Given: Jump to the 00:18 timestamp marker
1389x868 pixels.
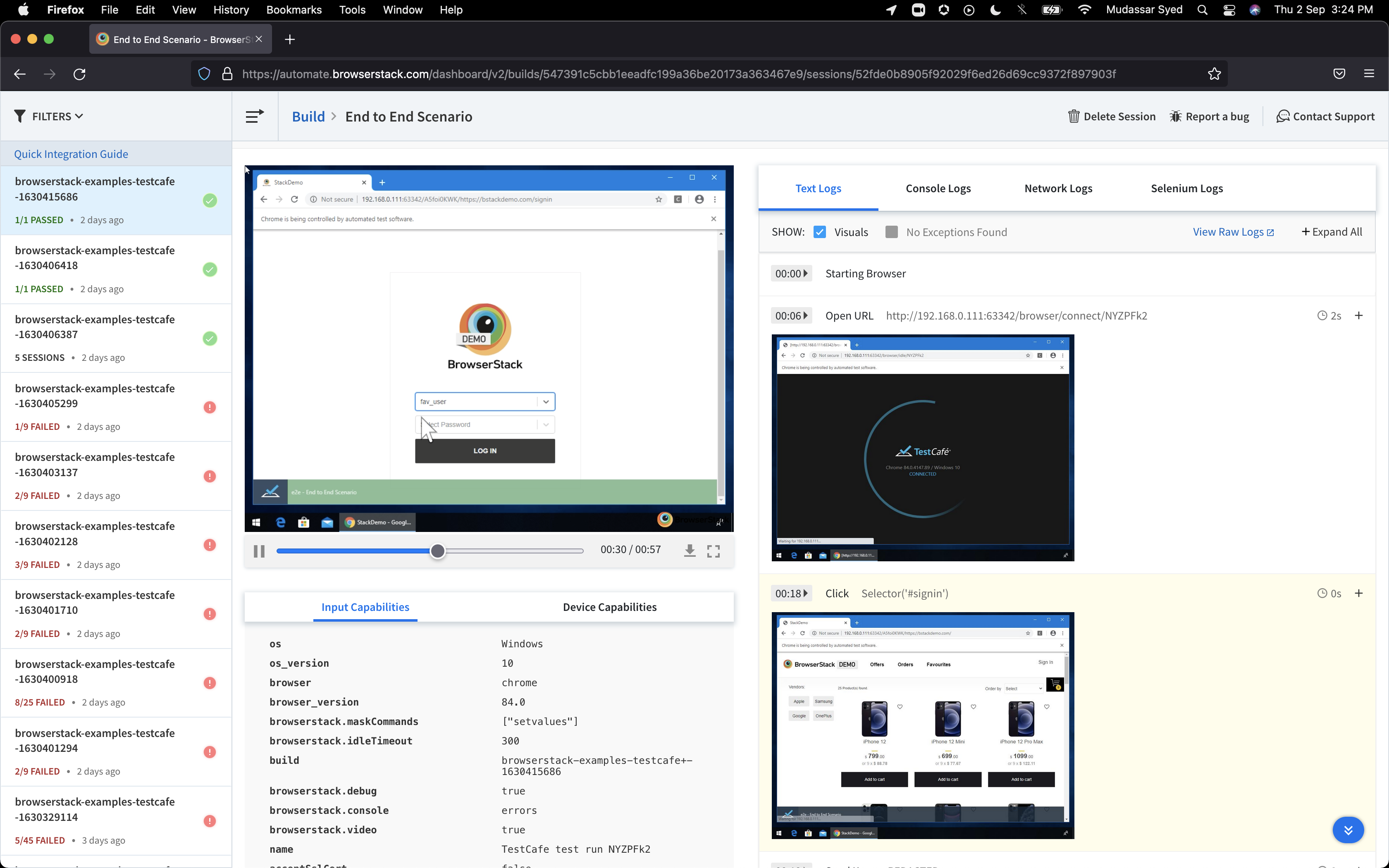Looking at the screenshot, I should (x=791, y=594).
